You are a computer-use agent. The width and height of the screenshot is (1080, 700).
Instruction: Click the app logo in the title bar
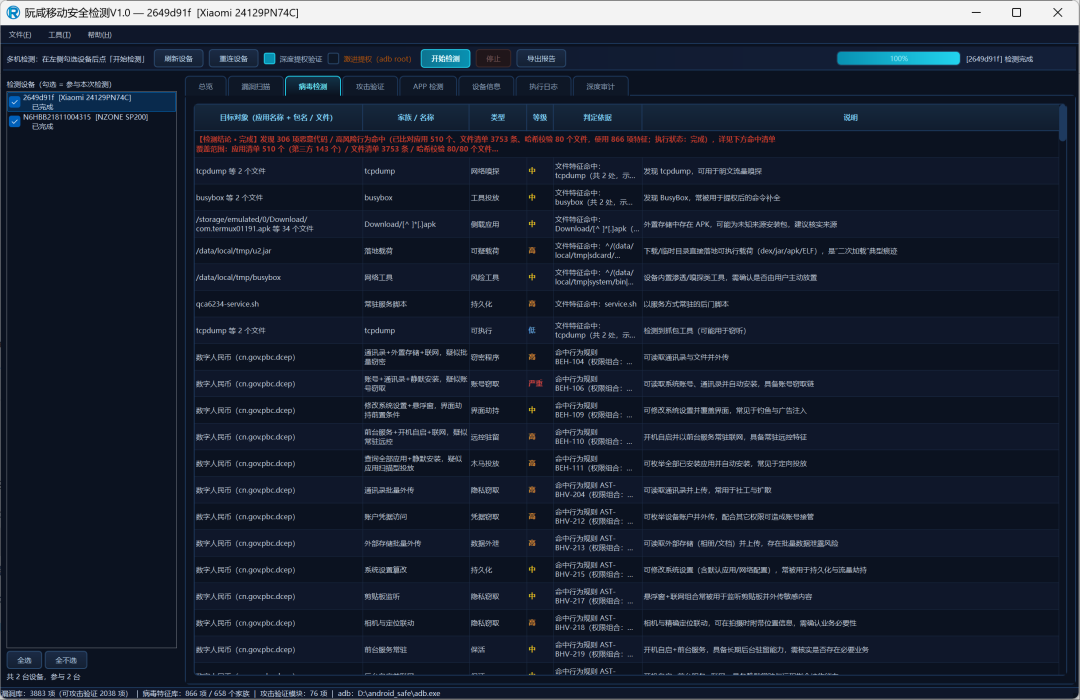pos(13,12)
